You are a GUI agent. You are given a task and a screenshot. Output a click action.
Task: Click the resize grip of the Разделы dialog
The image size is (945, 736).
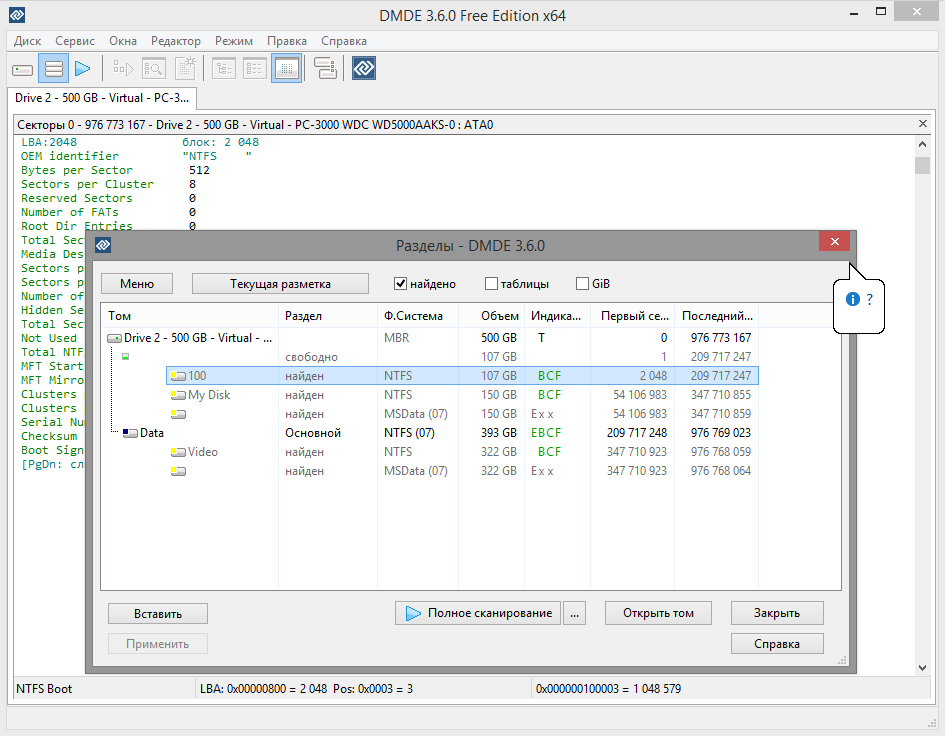tap(843, 661)
